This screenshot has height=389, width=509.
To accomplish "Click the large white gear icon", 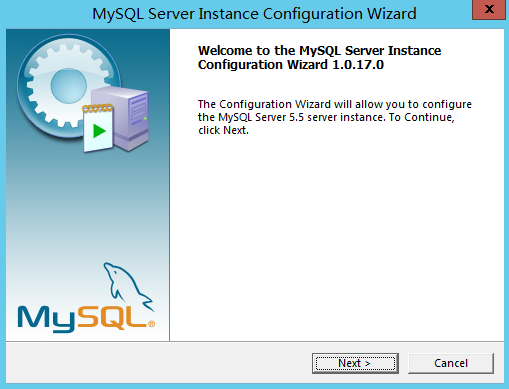I will [69, 86].
